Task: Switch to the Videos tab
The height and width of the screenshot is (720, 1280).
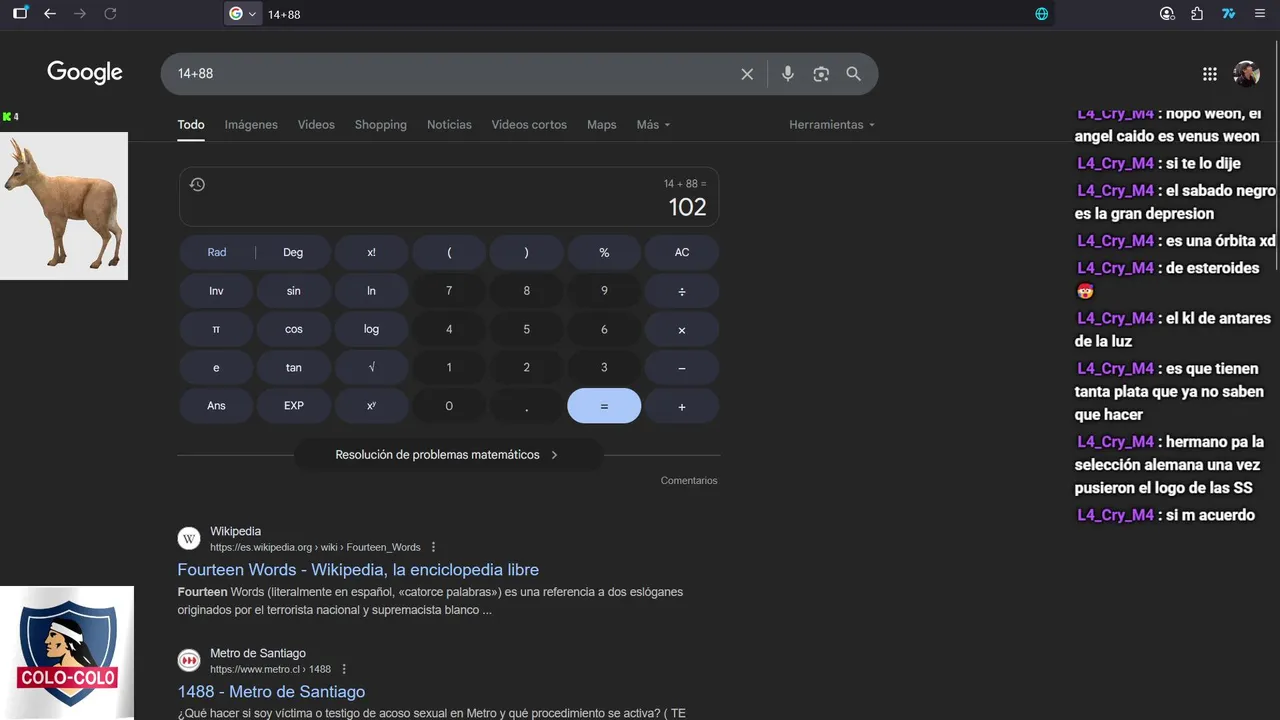Action: [316, 125]
